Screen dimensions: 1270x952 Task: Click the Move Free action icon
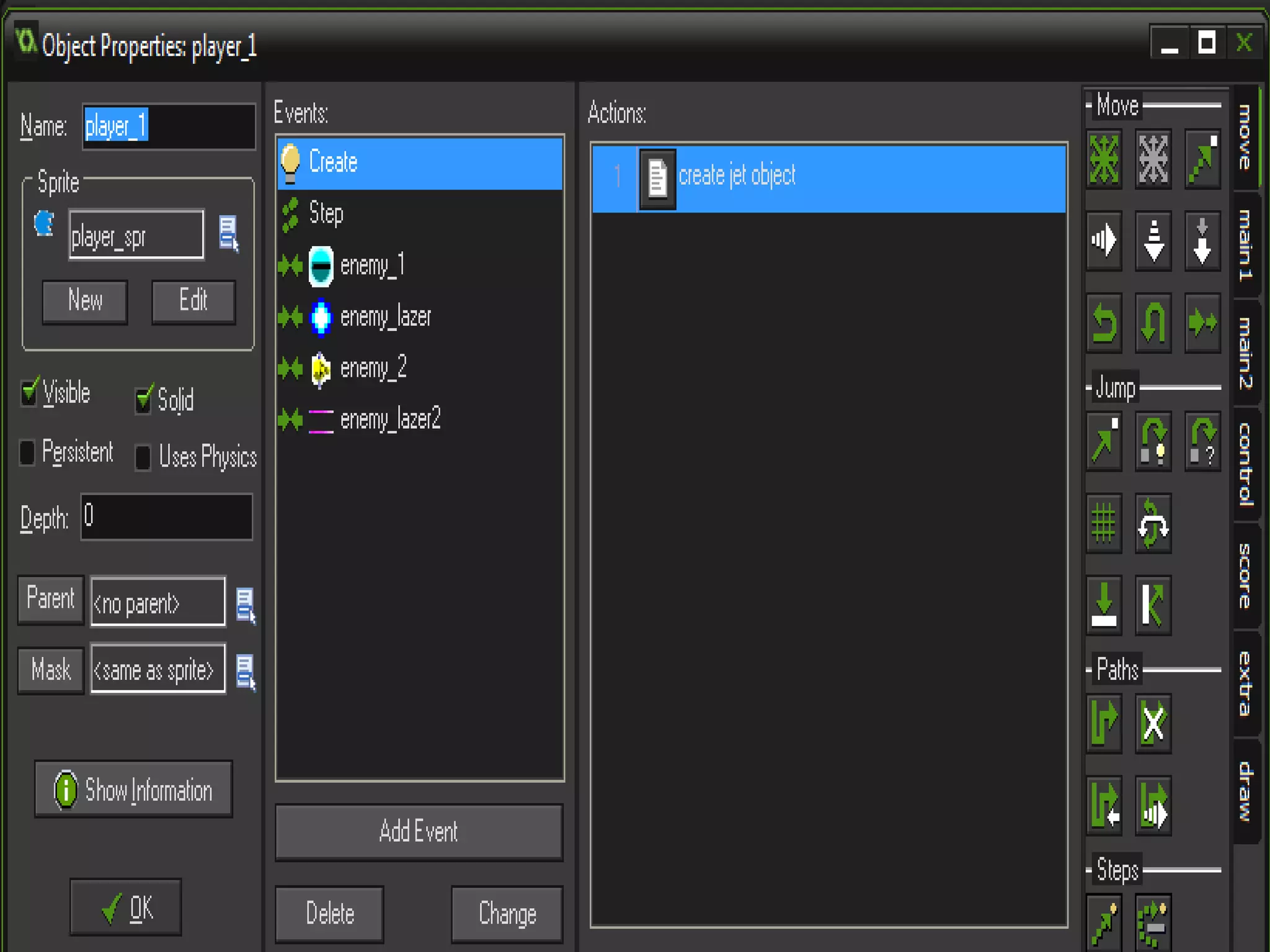point(1153,159)
